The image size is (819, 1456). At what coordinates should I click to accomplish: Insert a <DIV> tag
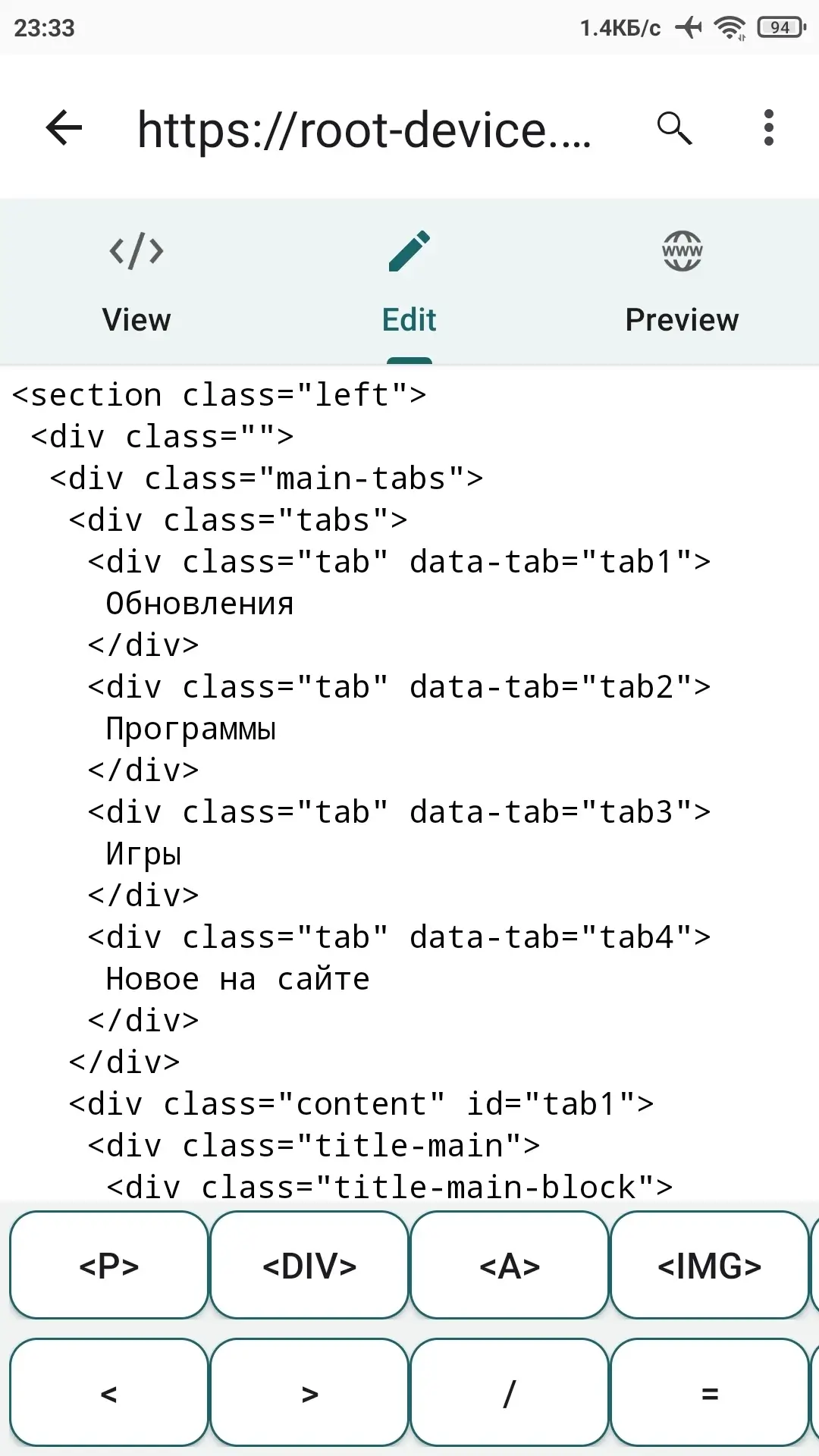point(309,1265)
